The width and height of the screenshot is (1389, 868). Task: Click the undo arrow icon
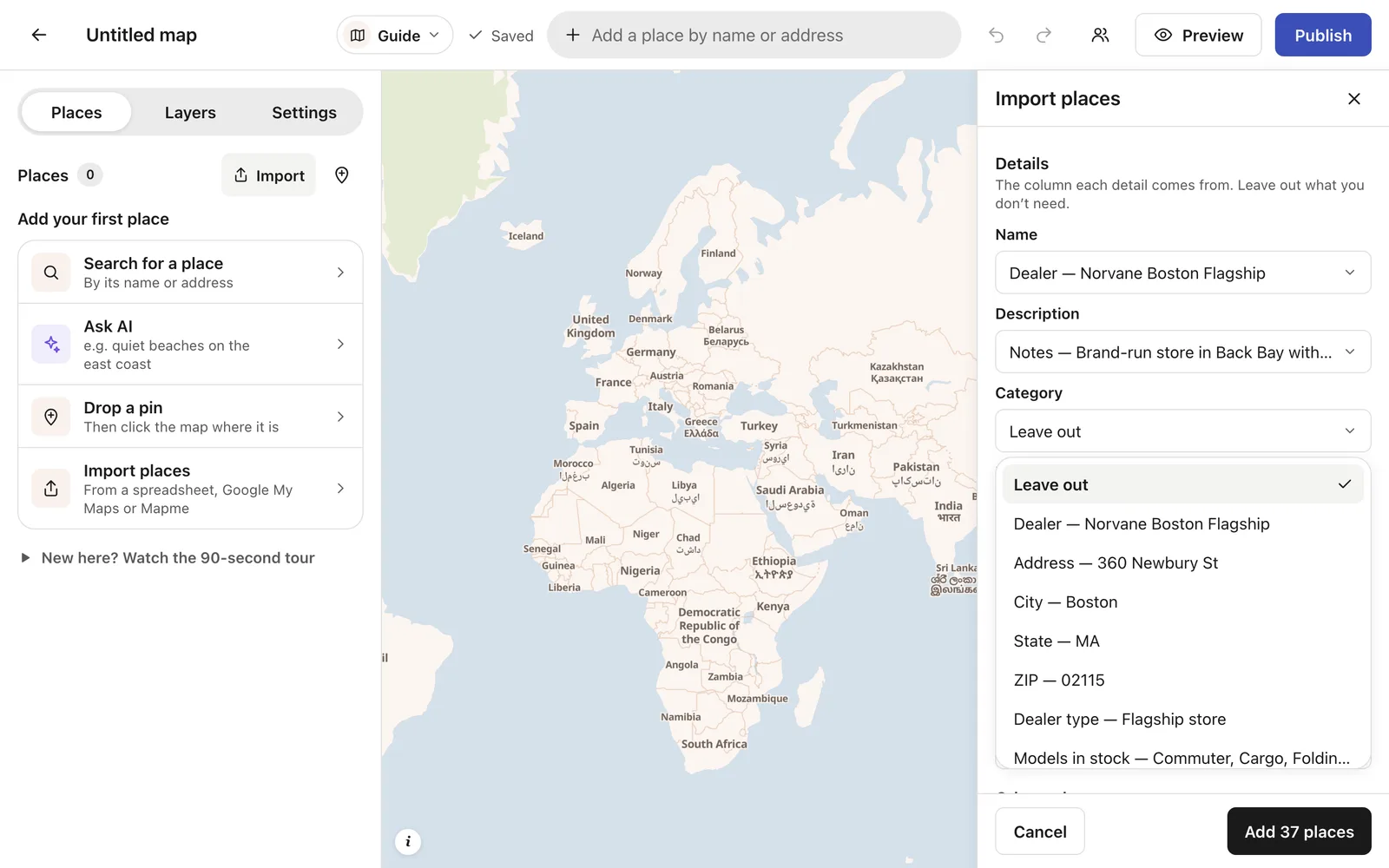click(997, 35)
